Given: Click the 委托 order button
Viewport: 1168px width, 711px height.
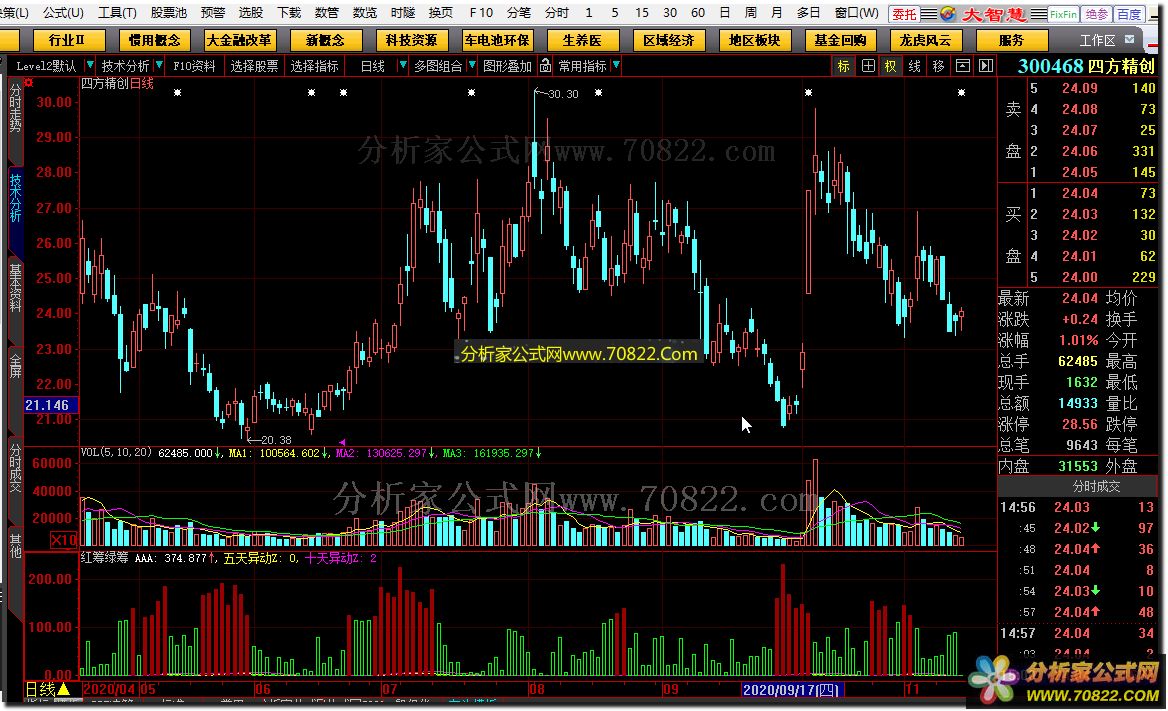Looking at the screenshot, I should tap(904, 13).
